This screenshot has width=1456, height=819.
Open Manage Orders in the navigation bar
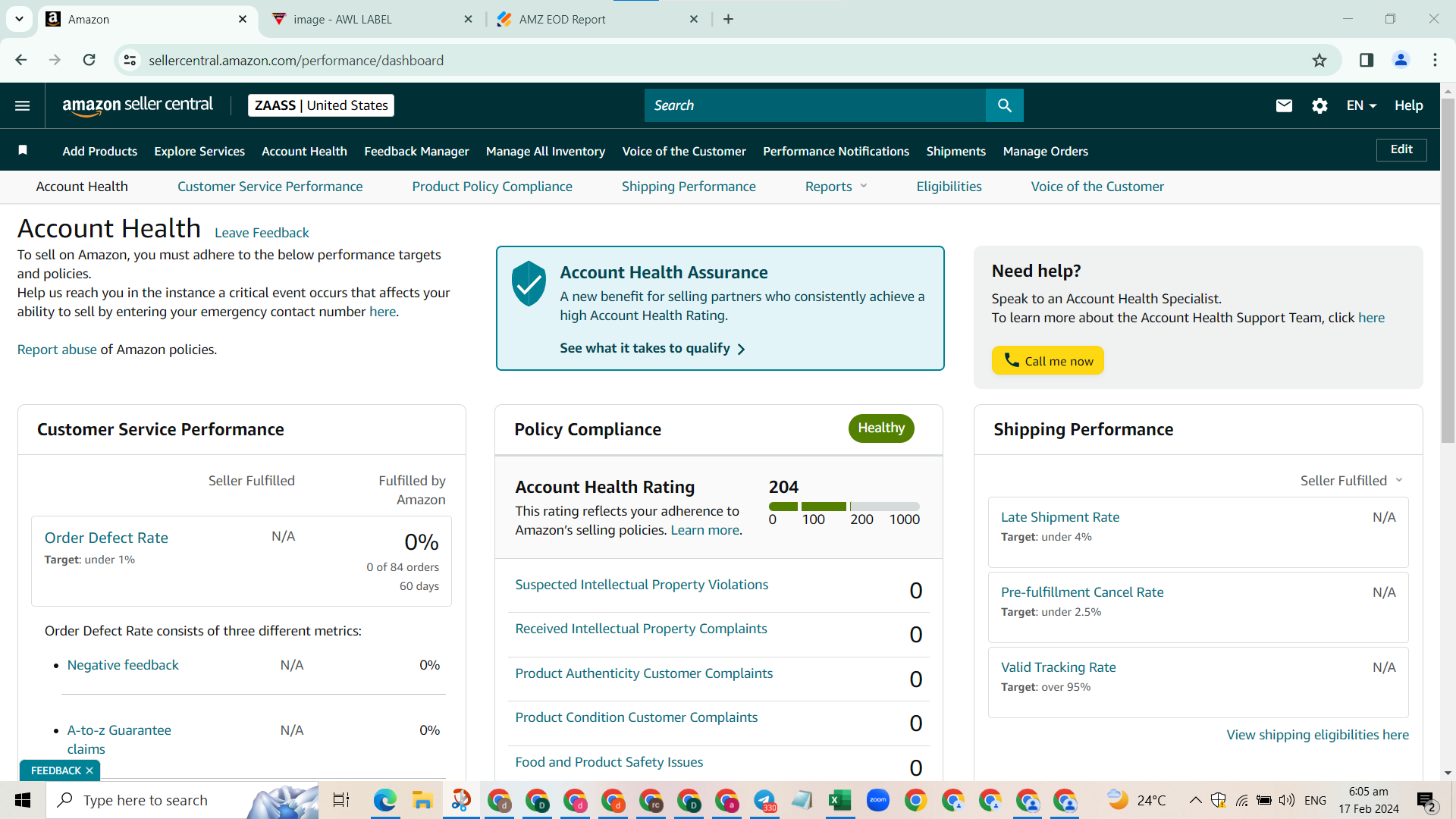(1045, 151)
